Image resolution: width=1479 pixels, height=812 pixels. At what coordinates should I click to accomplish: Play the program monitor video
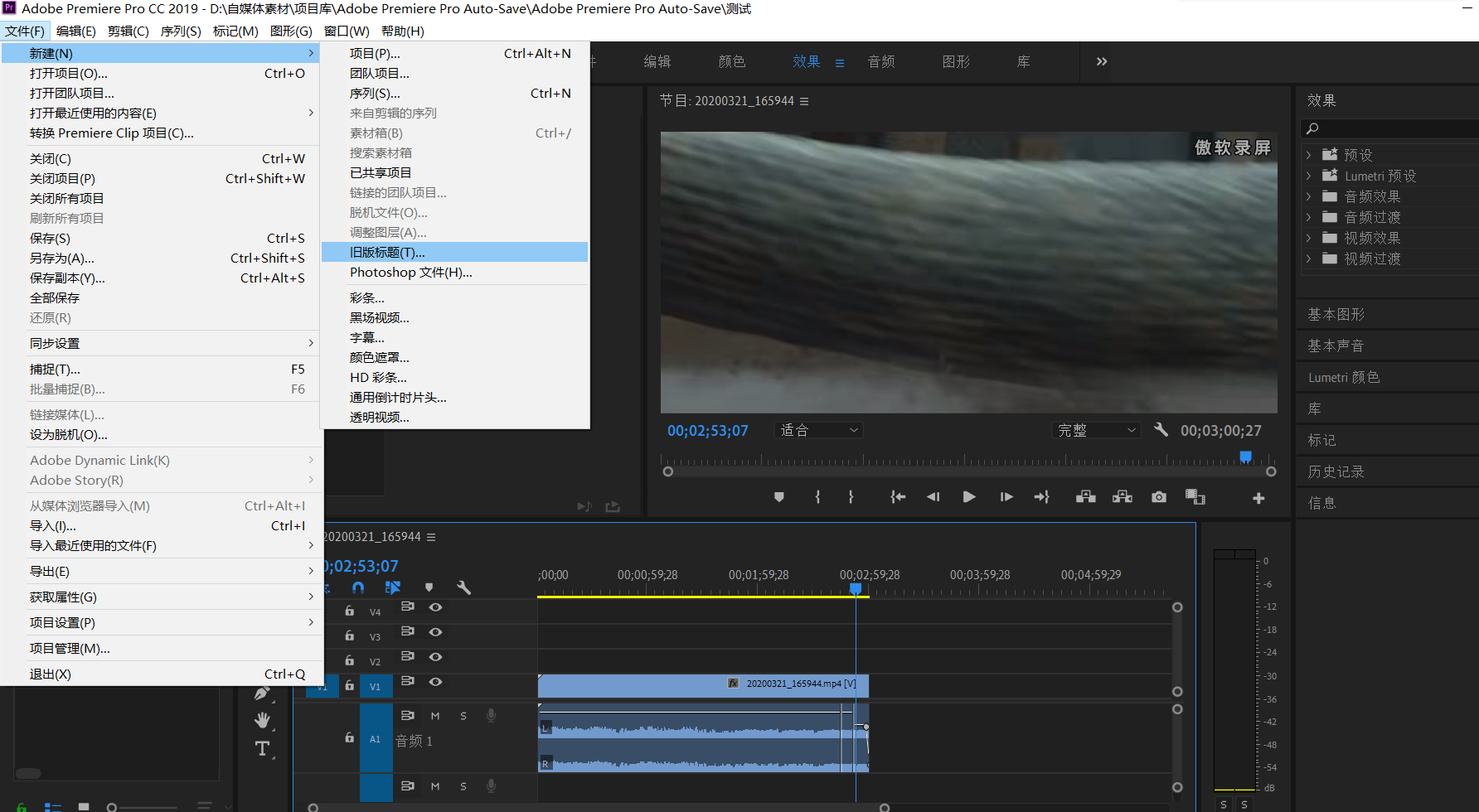point(969,497)
